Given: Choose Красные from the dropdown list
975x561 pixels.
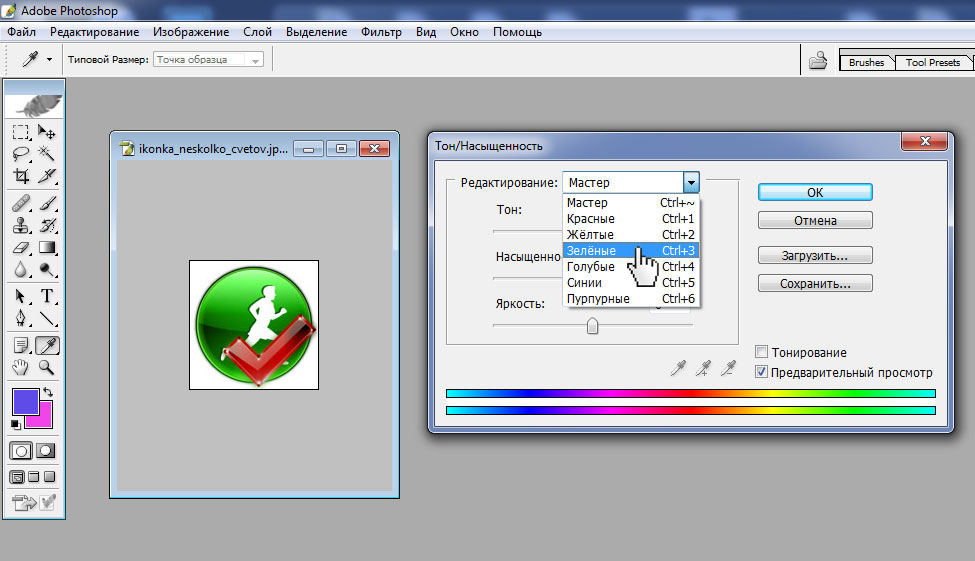Looking at the screenshot, I should click(631, 219).
